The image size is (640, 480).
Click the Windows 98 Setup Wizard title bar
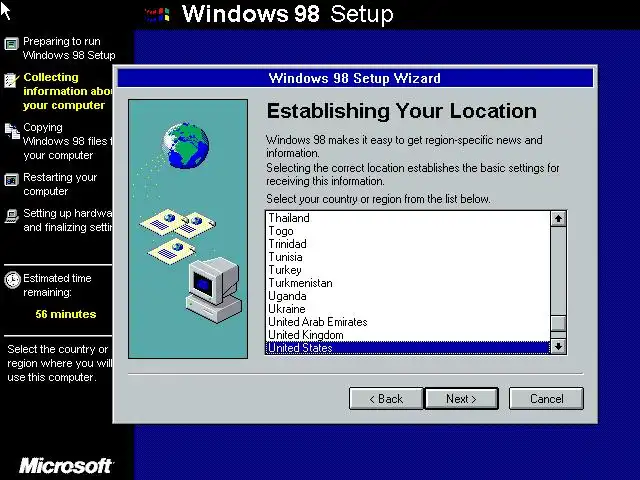(355, 78)
